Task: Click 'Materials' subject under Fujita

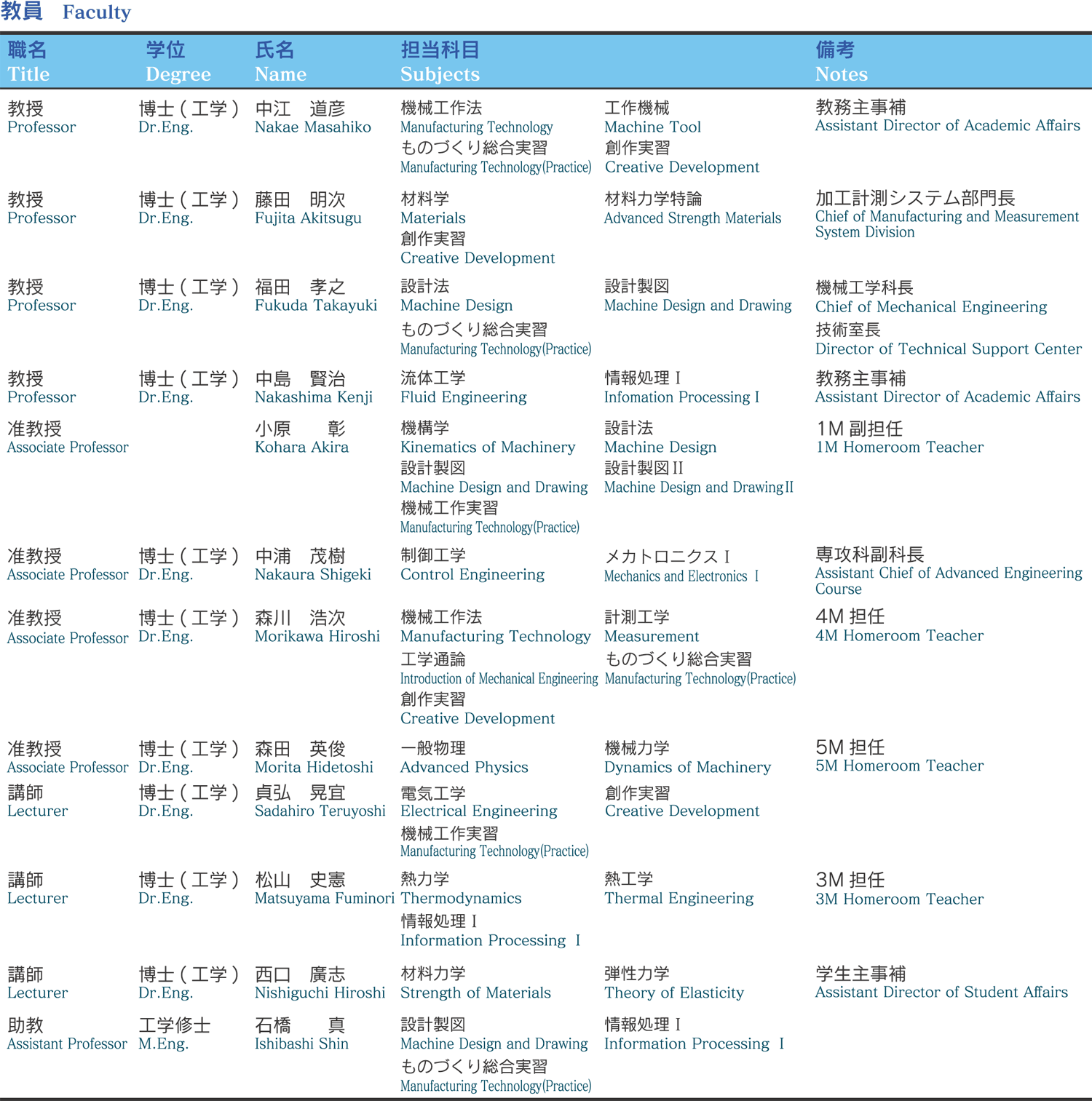Action: coord(432,218)
